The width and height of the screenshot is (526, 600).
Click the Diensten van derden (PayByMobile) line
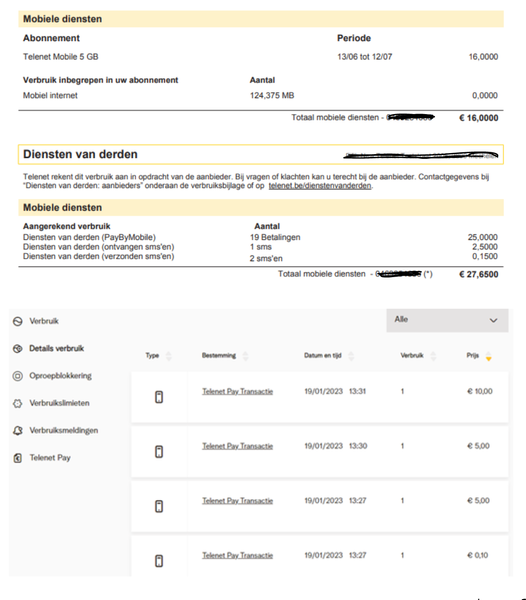point(89,237)
